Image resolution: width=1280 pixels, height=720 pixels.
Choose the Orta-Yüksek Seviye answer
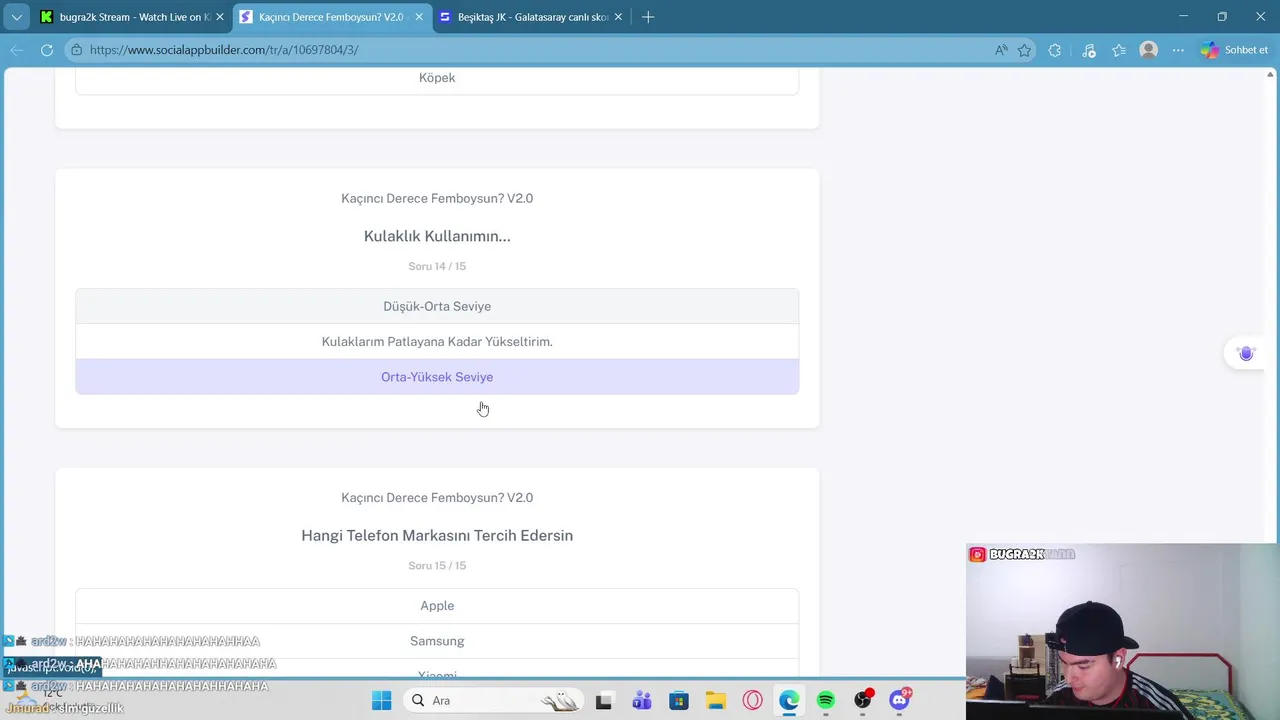pyautogui.click(x=437, y=377)
